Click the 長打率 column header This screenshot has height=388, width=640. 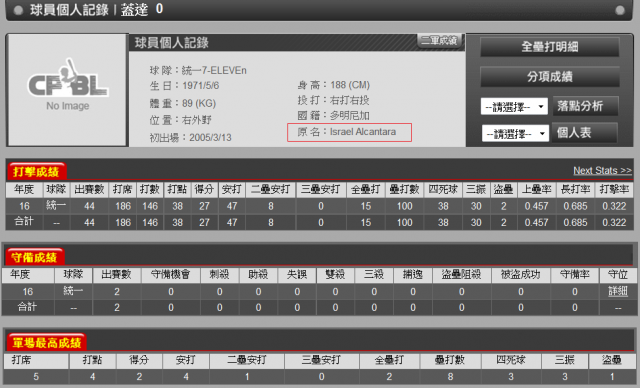click(575, 189)
